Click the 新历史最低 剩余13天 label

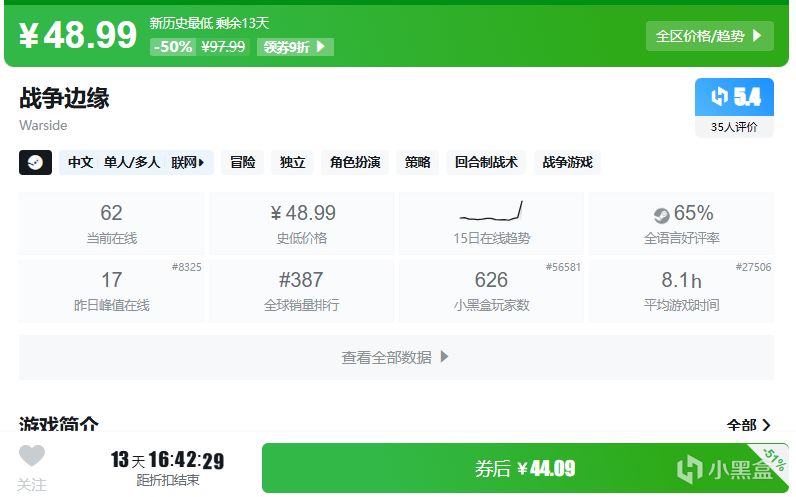pos(209,23)
